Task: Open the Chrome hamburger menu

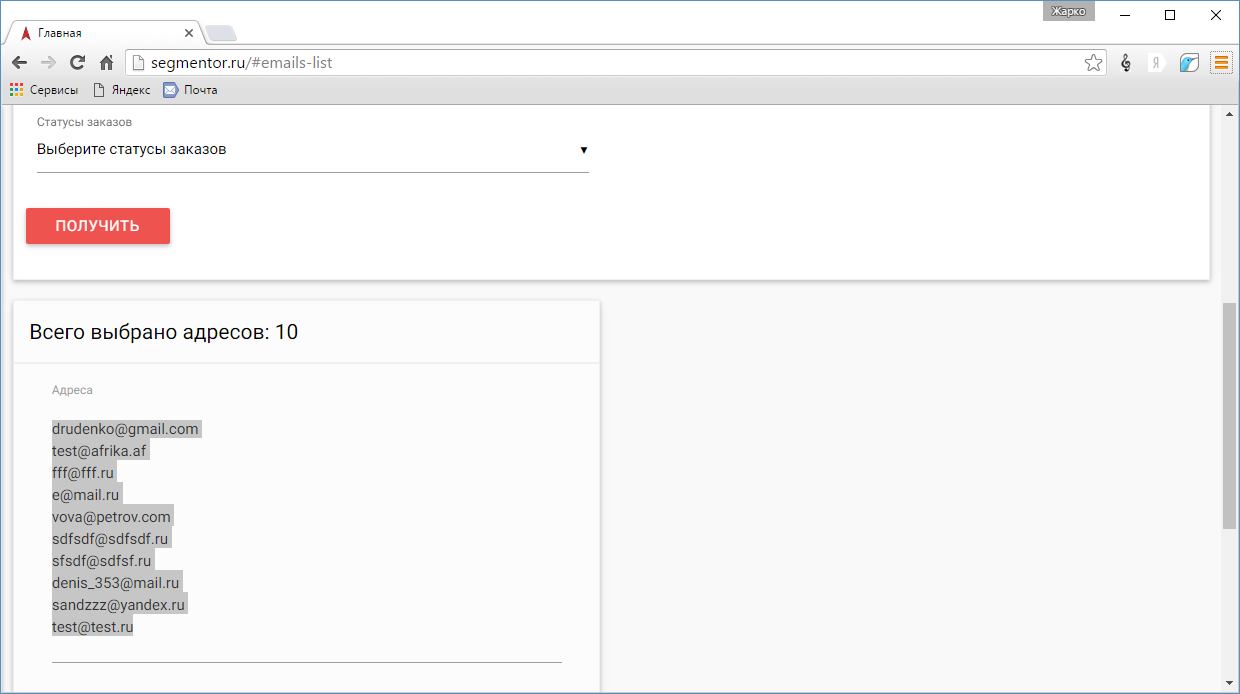Action: pyautogui.click(x=1221, y=63)
